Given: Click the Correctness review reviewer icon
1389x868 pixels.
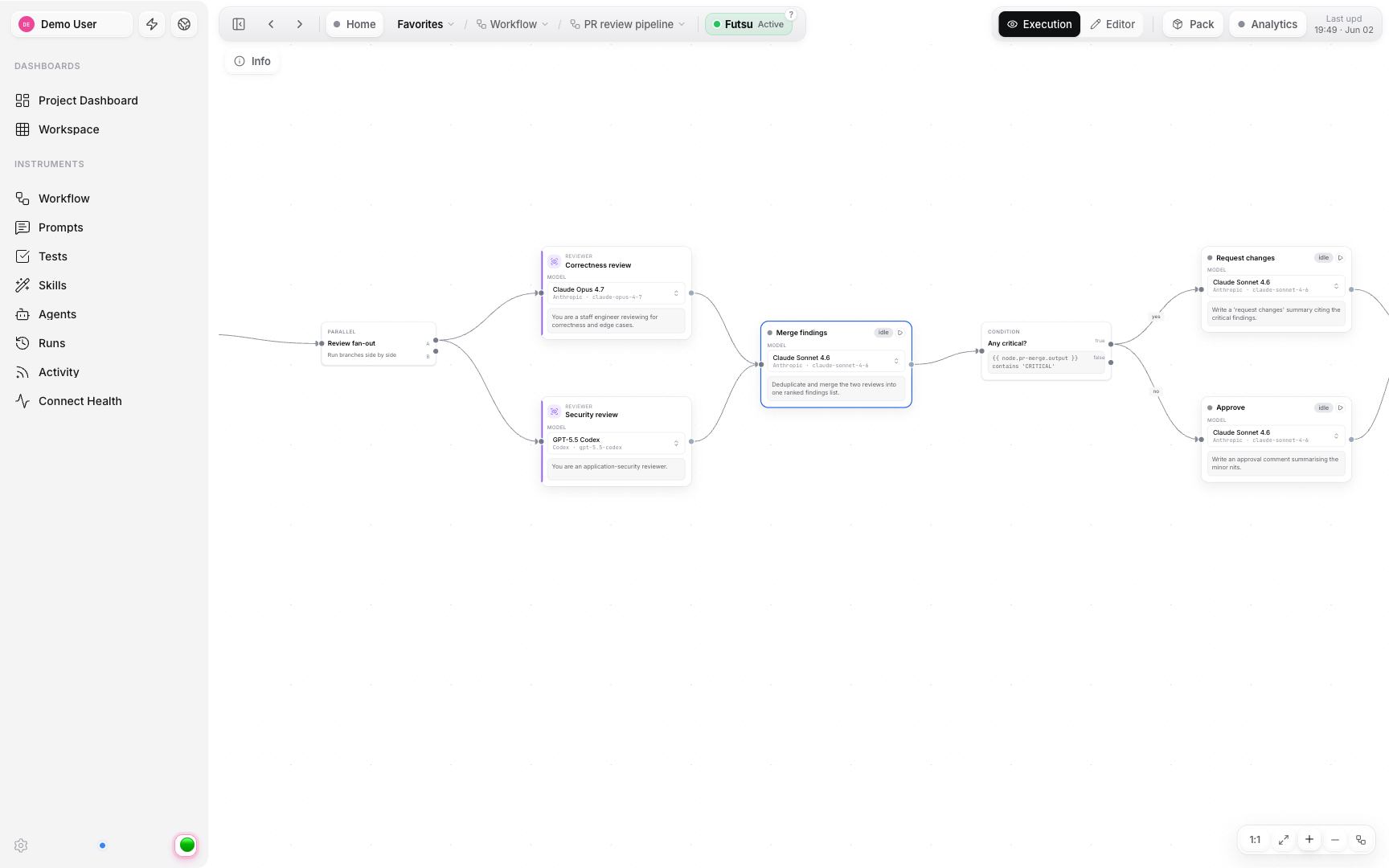Looking at the screenshot, I should coord(554,261).
